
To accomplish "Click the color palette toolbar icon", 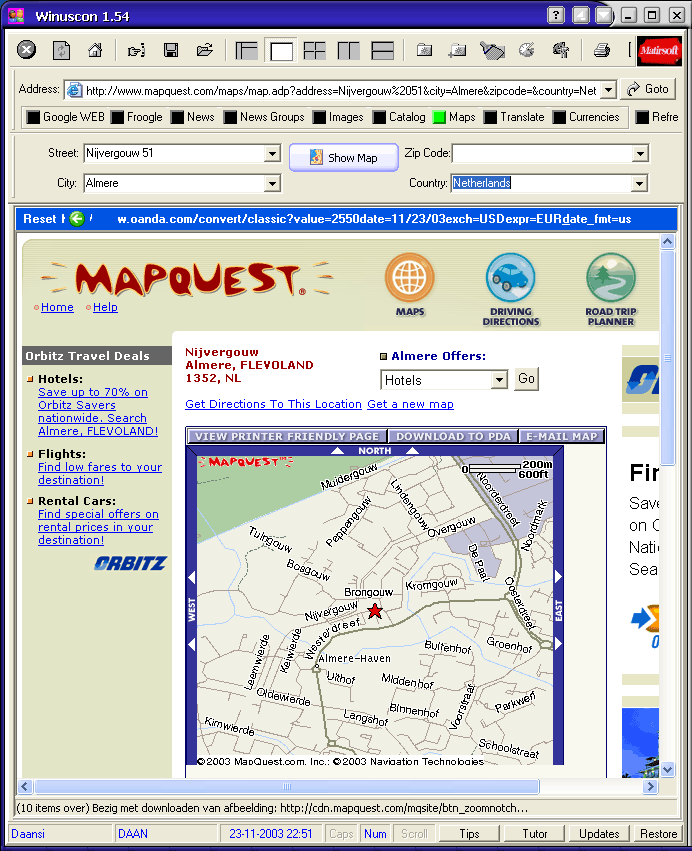I will (x=526, y=50).
